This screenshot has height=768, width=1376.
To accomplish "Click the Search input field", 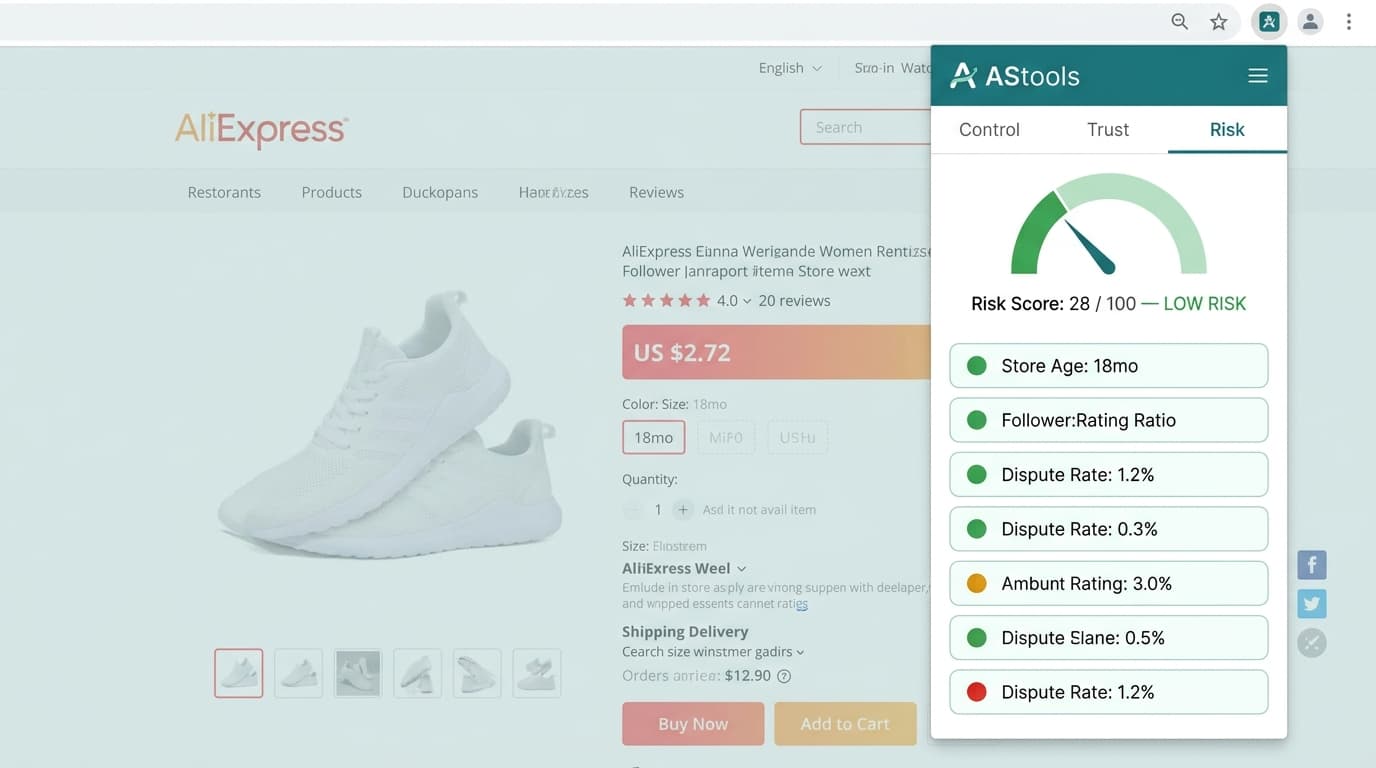I will [866, 127].
